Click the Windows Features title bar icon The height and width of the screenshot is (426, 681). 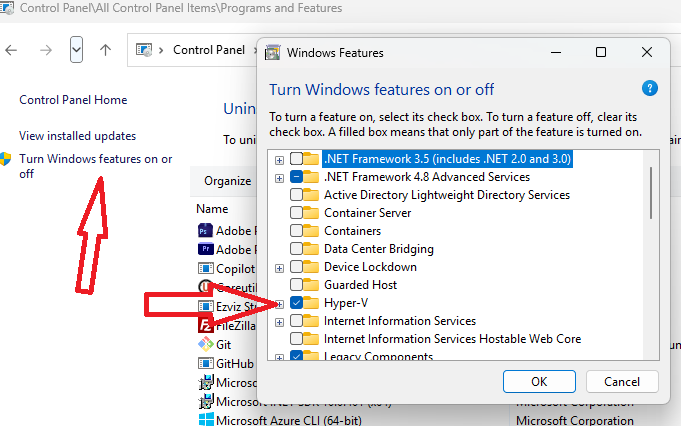273,53
